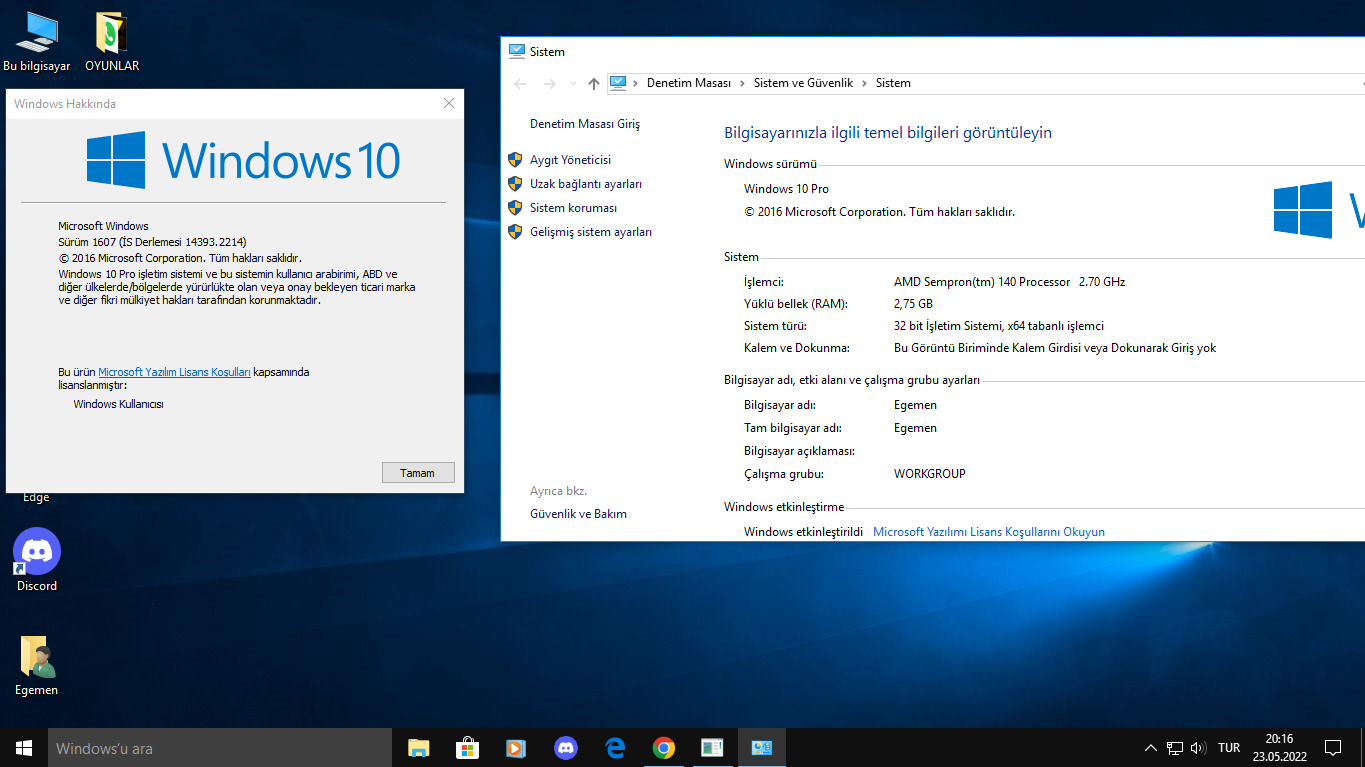Open the Action Center notification icon
The image size is (1365, 767).
tap(1332, 748)
